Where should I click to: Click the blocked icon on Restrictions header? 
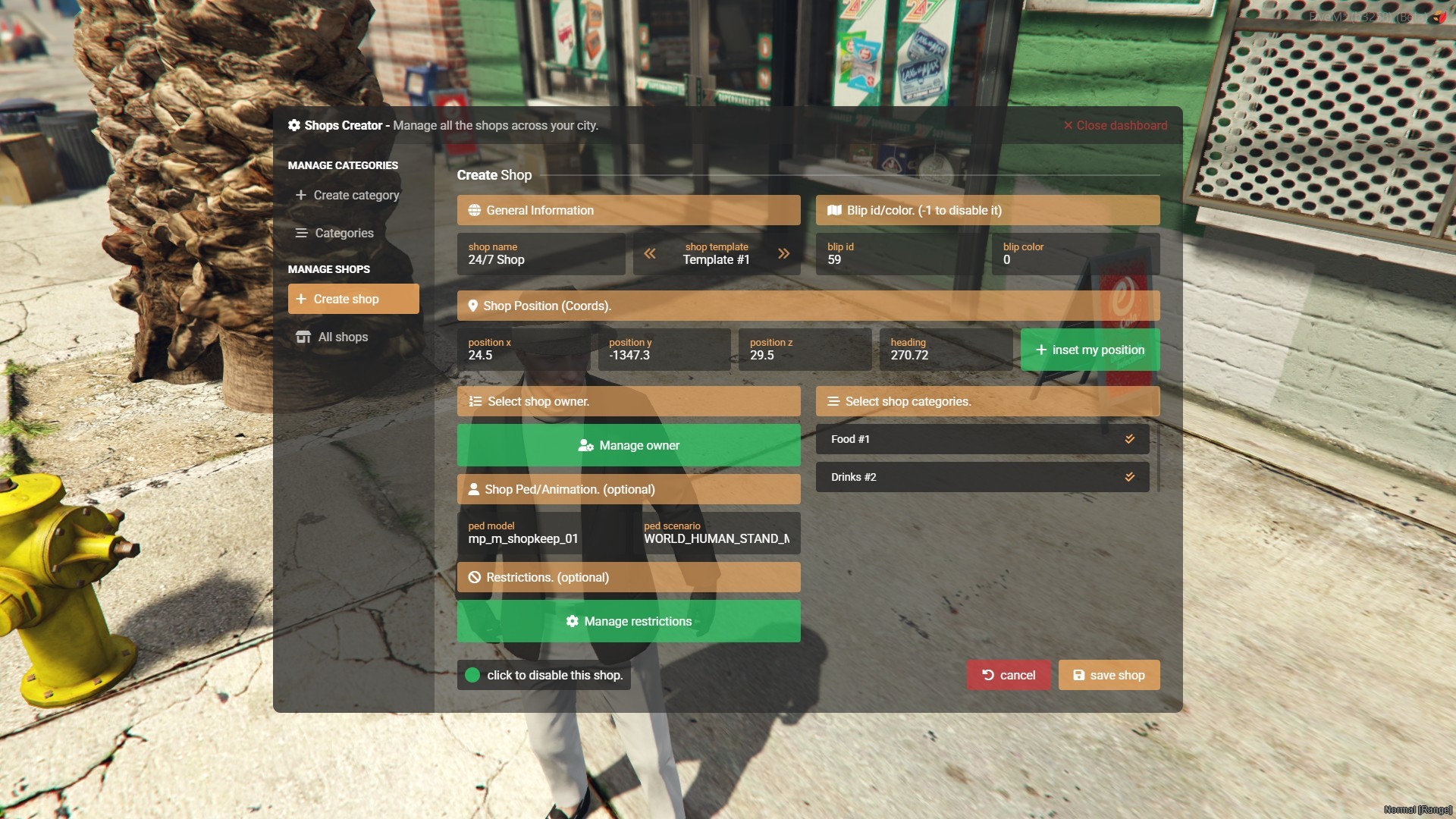coord(473,577)
